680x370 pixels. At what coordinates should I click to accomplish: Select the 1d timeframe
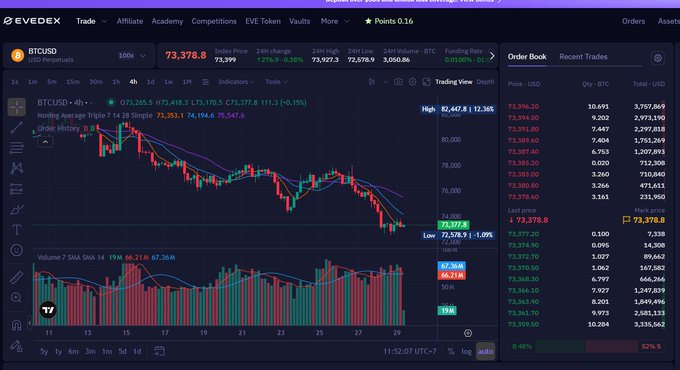pos(150,82)
